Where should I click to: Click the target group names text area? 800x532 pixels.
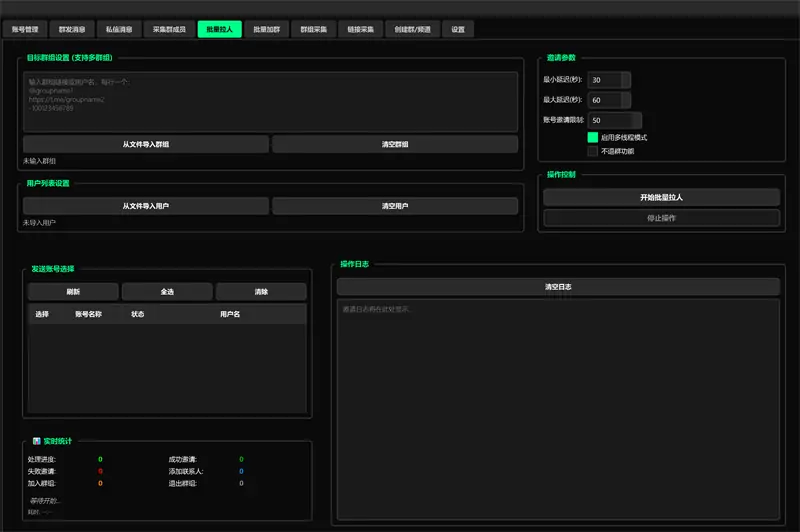(270, 102)
